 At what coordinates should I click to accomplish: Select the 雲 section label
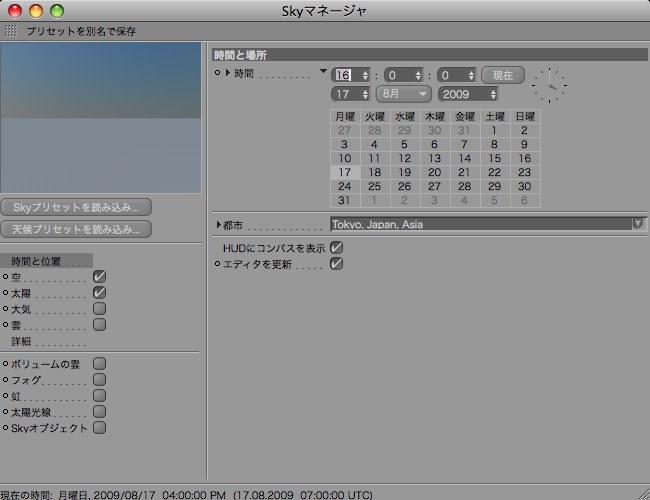[x=16, y=325]
